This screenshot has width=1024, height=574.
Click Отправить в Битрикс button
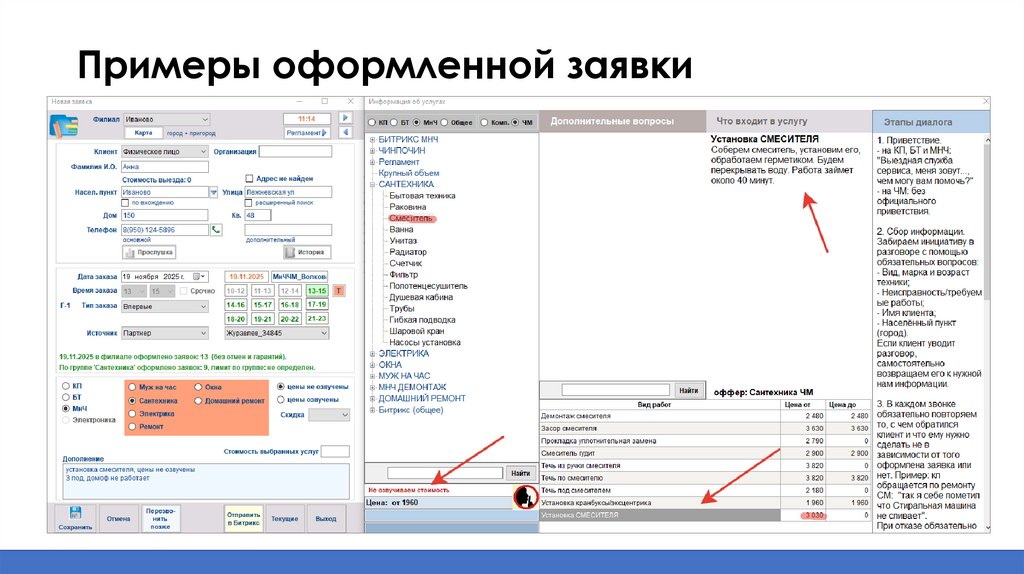point(244,518)
